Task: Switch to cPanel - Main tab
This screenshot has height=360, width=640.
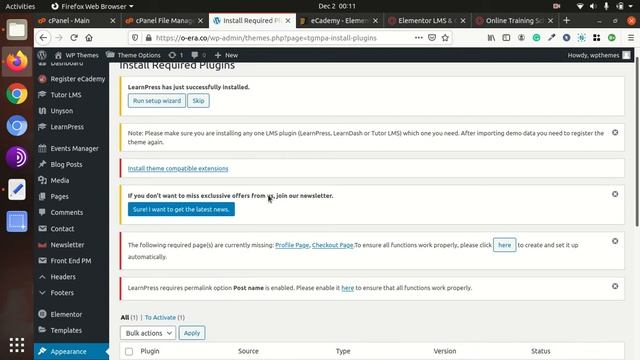Action: [x=76, y=20]
